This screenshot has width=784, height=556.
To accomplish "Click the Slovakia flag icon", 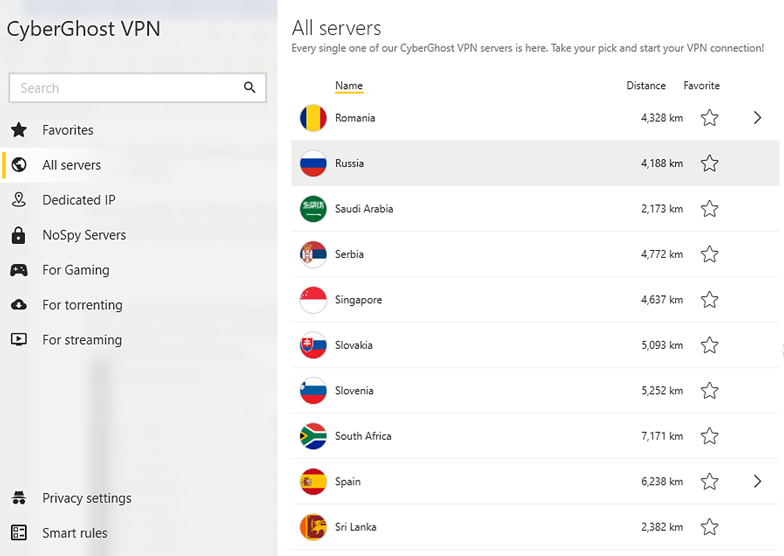I will pyautogui.click(x=313, y=345).
